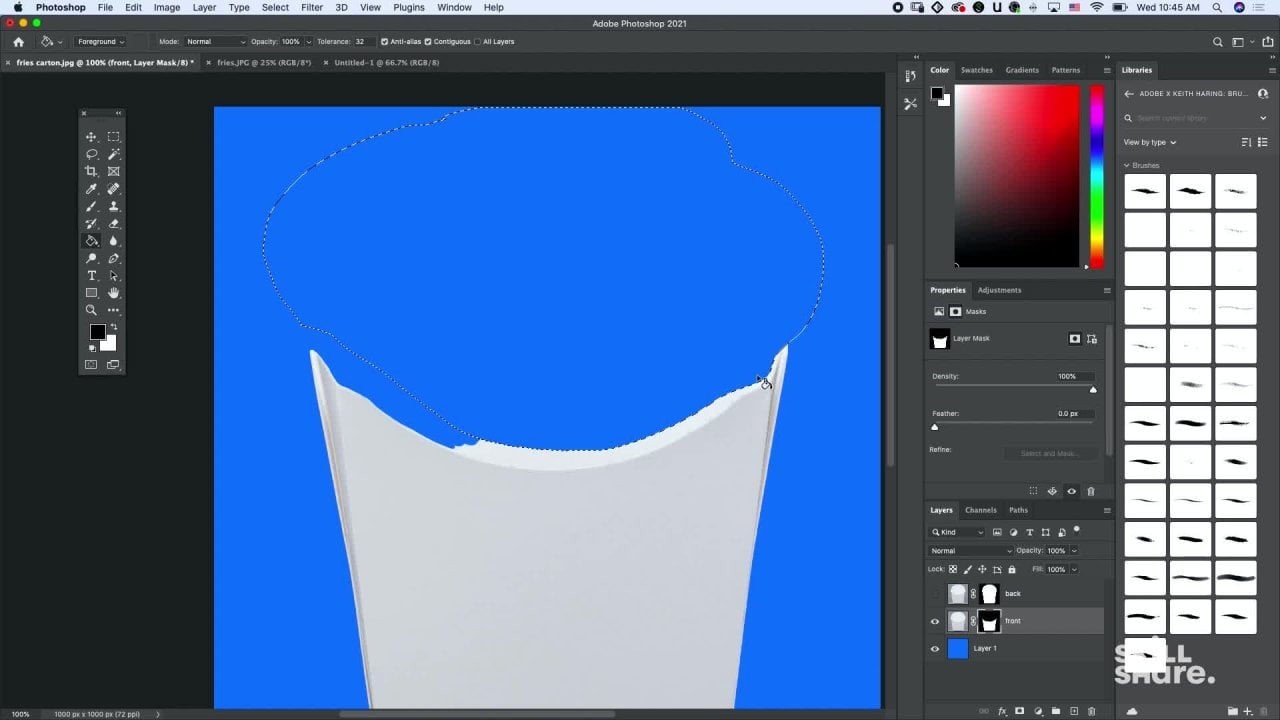Switch to the fries.JPG document tab
The width and height of the screenshot is (1280, 720).
pos(263,62)
